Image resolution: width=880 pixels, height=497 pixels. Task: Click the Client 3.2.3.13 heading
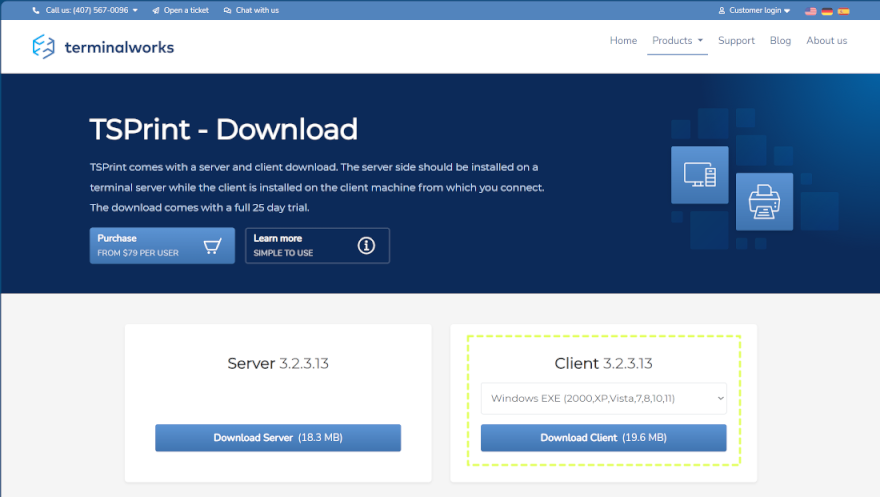click(x=603, y=363)
